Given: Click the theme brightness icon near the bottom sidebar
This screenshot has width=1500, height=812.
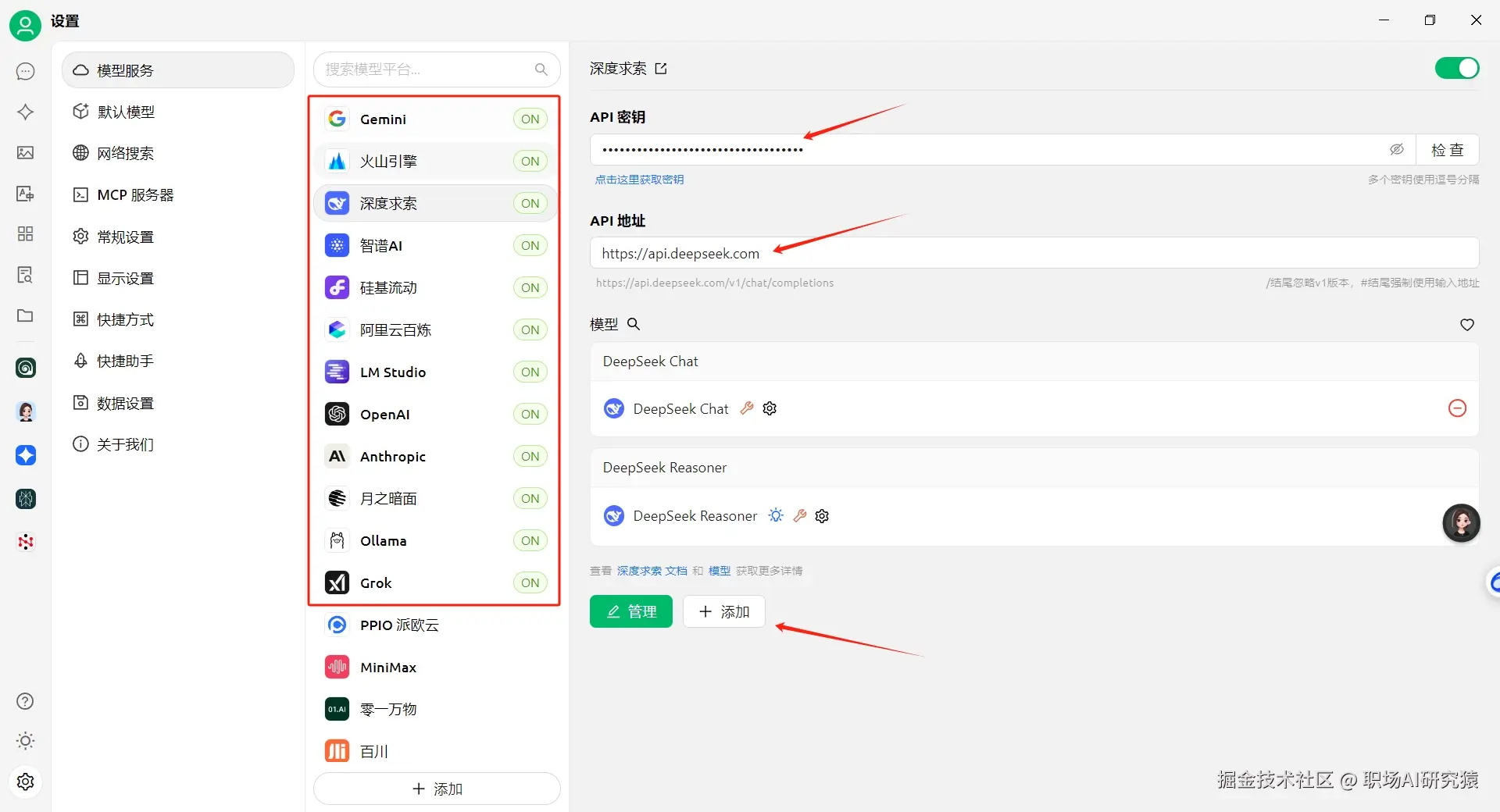Looking at the screenshot, I should [25, 741].
